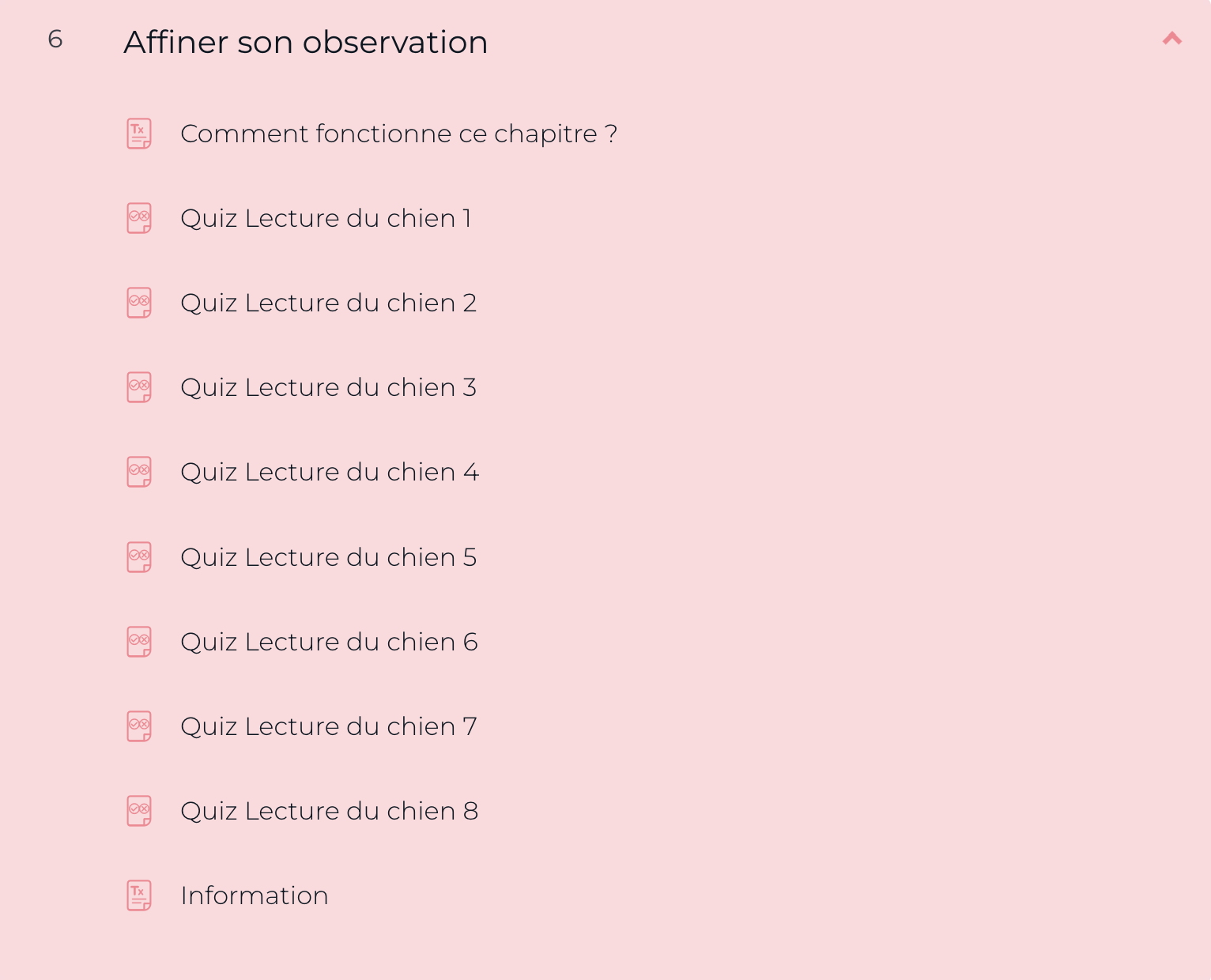Click the quiz icon next to "Quiz Lecture du chien 2"
1211x980 pixels.
tap(138, 303)
